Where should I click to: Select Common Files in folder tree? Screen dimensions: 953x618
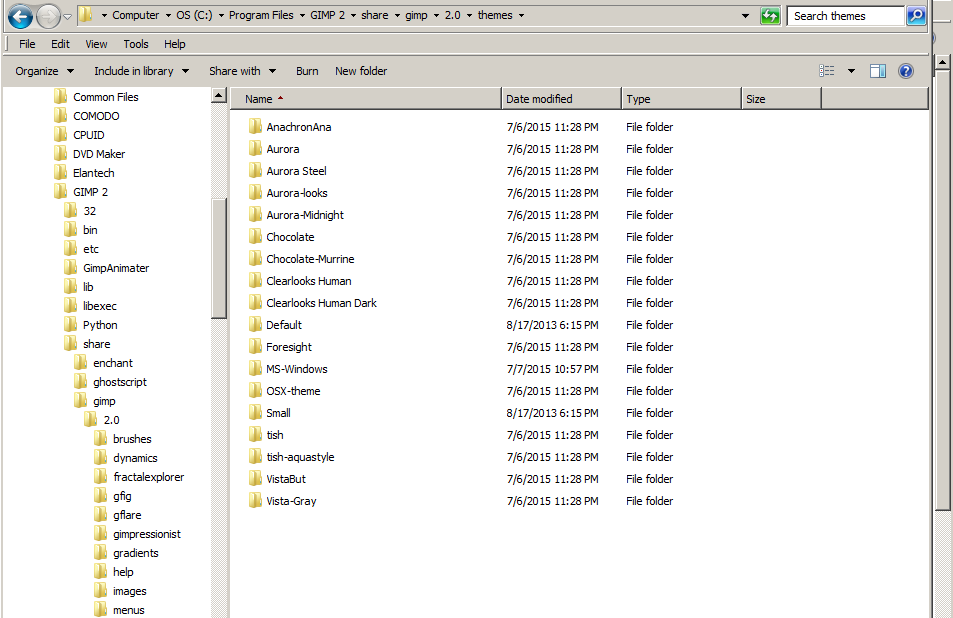106,97
